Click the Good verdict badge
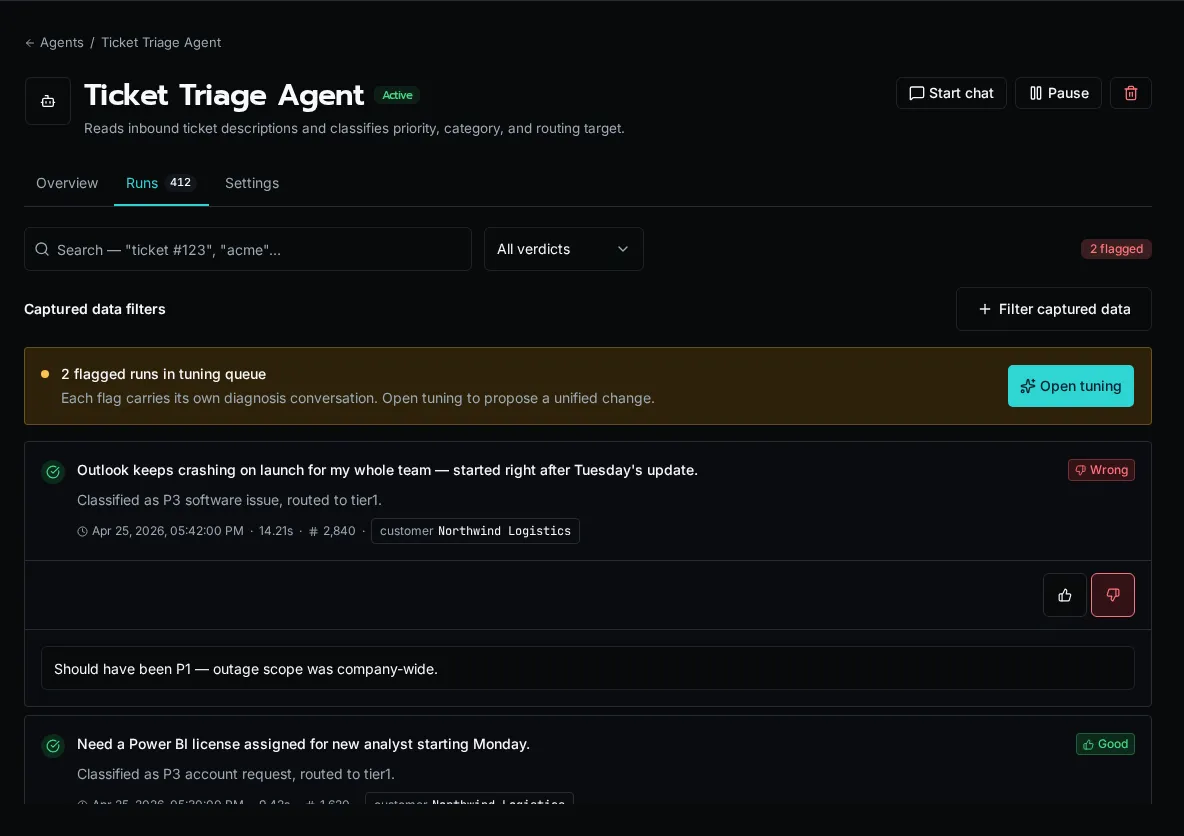This screenshot has width=1184, height=836. (x=1105, y=744)
